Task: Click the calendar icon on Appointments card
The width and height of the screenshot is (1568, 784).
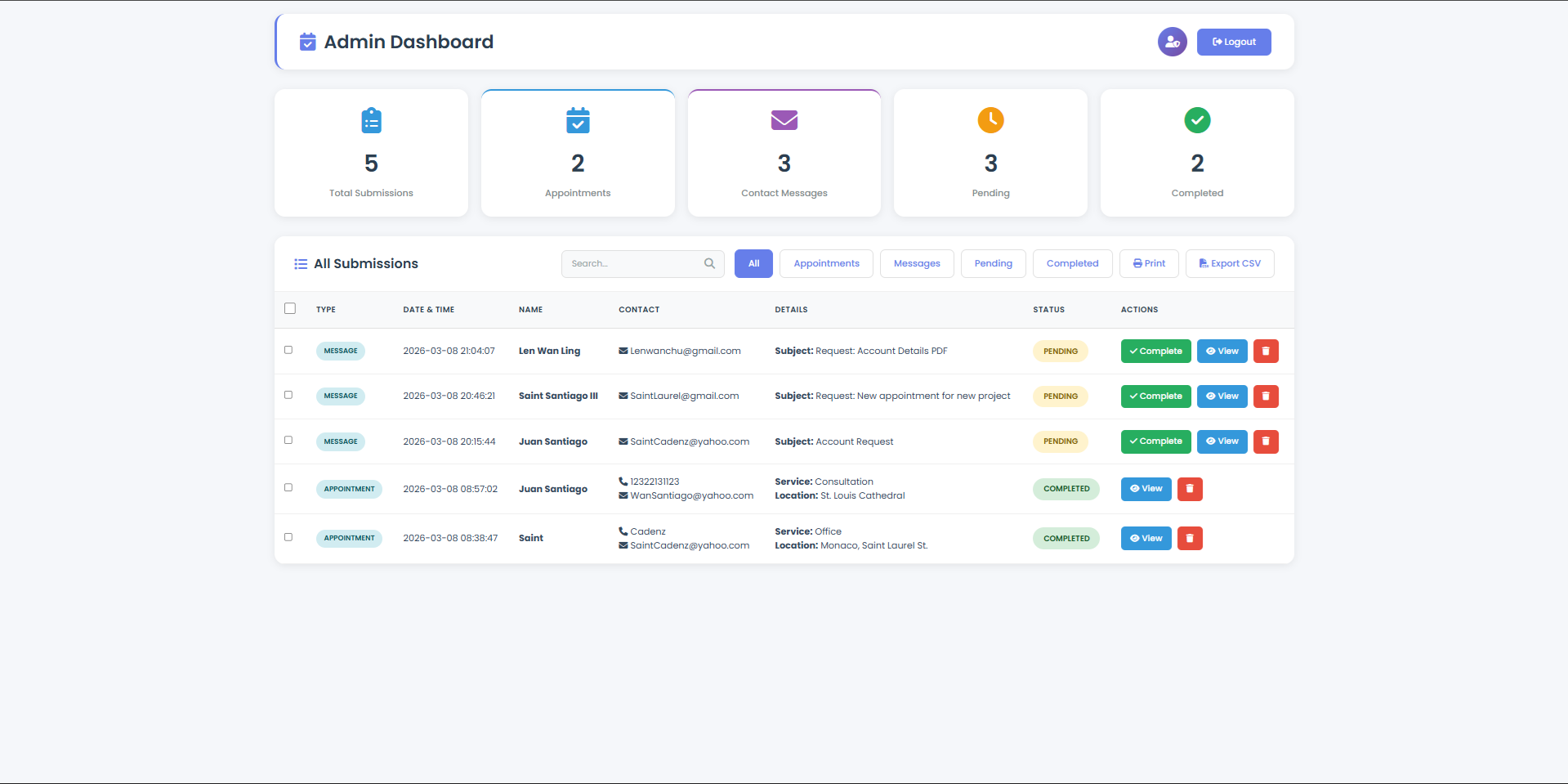Action: [x=578, y=120]
